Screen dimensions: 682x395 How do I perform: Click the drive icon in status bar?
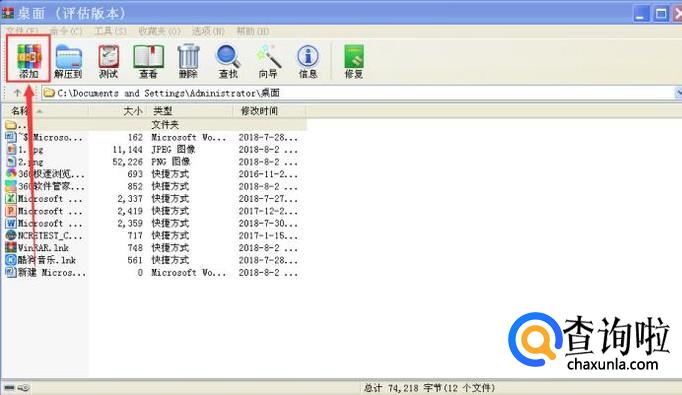(9, 387)
